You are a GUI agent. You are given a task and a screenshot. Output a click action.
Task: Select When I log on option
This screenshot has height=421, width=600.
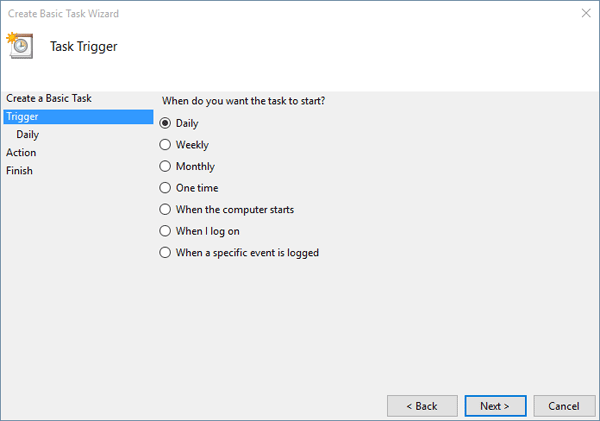pyautogui.click(x=166, y=231)
